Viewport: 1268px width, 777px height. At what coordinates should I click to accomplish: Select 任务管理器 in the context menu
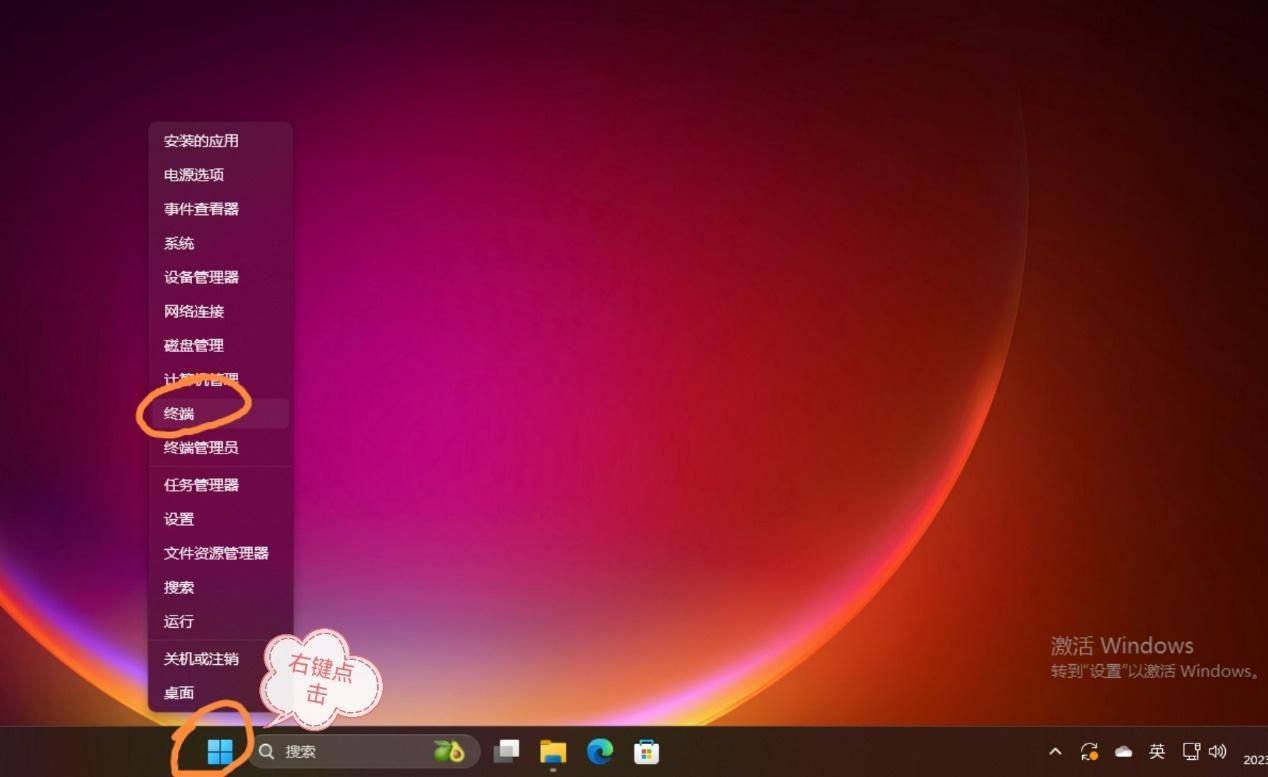[x=199, y=484]
